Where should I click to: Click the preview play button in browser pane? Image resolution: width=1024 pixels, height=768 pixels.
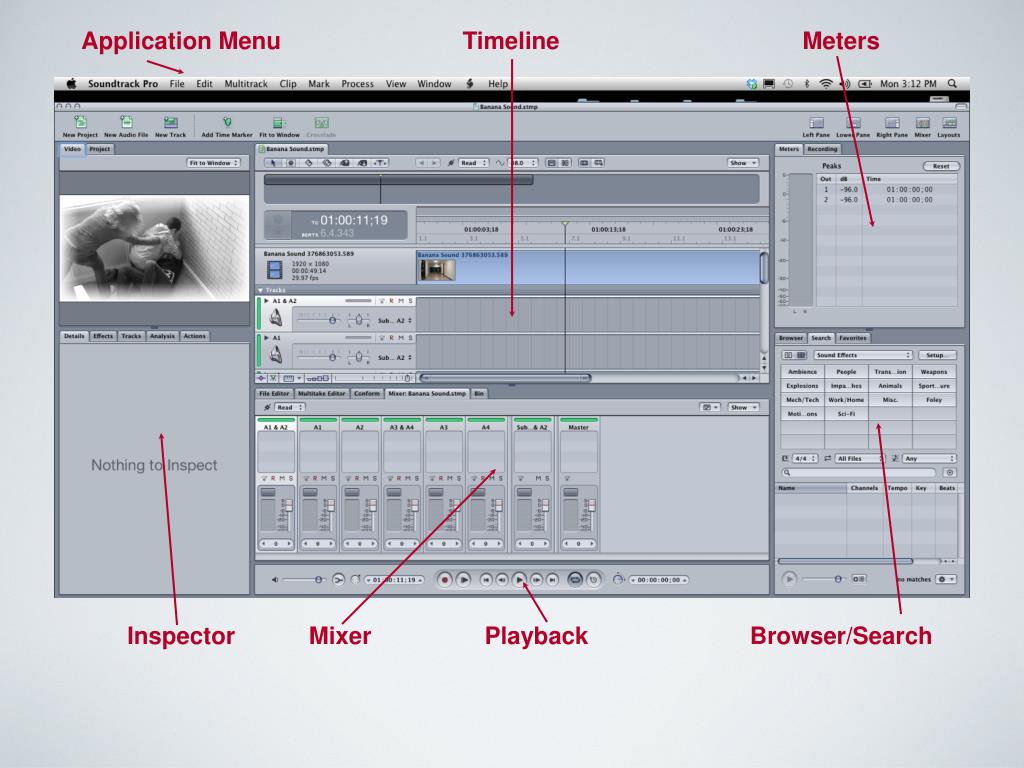[x=789, y=579]
